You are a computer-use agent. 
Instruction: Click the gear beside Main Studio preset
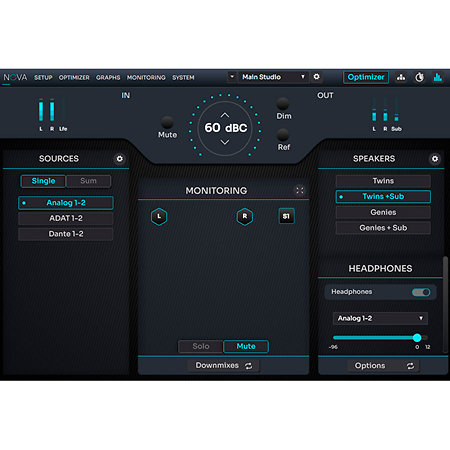[x=316, y=77]
